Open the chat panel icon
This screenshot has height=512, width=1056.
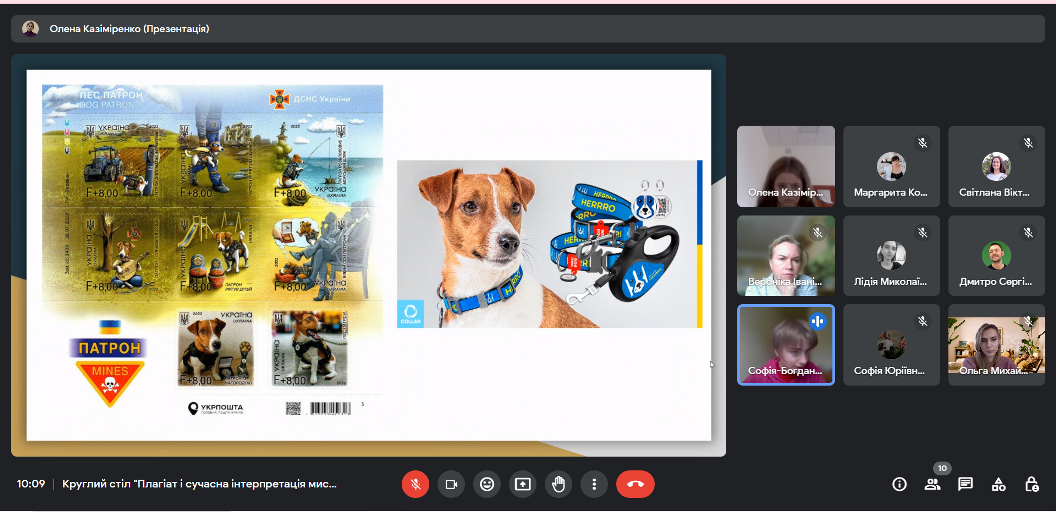tap(965, 484)
